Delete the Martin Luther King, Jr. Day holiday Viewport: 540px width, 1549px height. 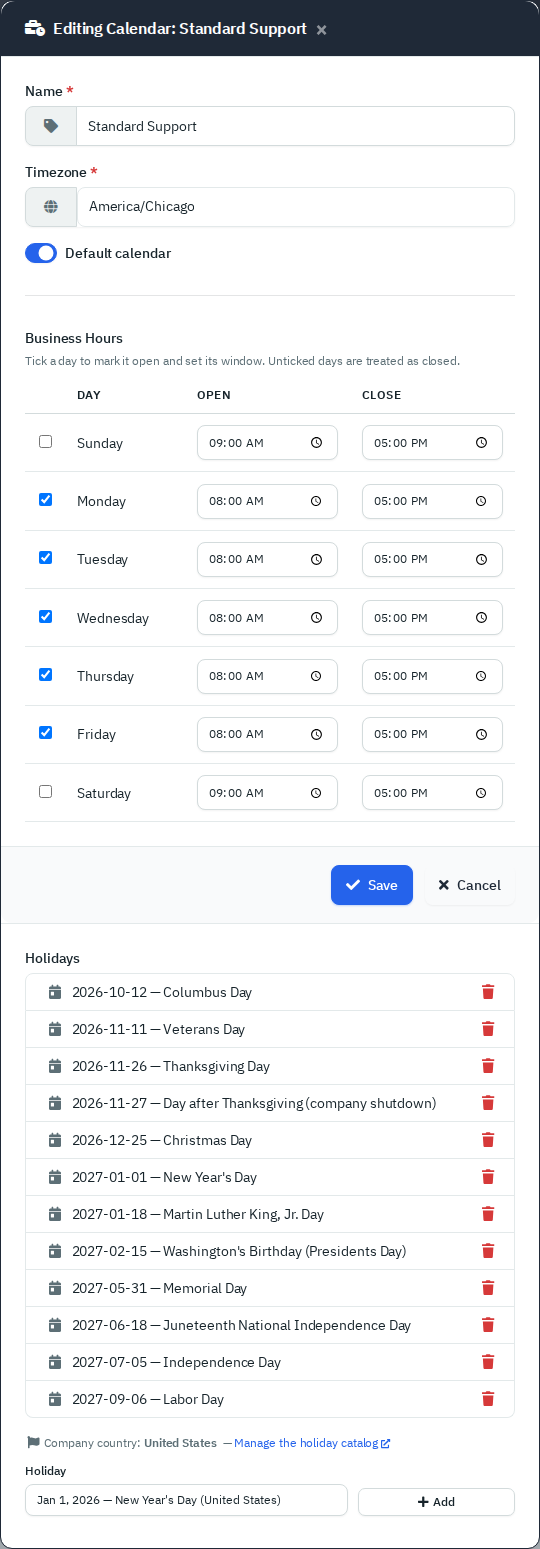tap(488, 1214)
